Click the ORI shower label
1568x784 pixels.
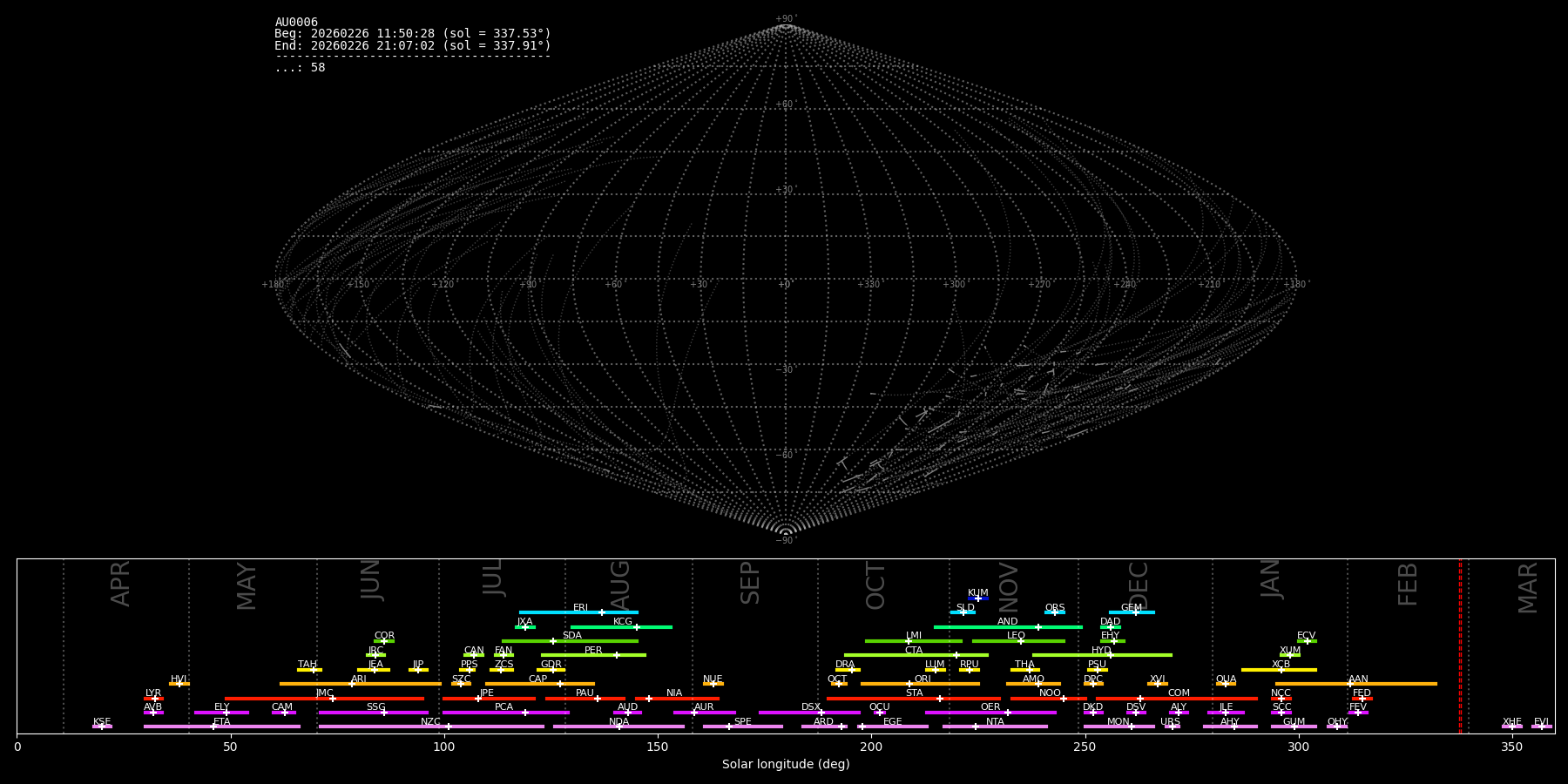(923, 679)
